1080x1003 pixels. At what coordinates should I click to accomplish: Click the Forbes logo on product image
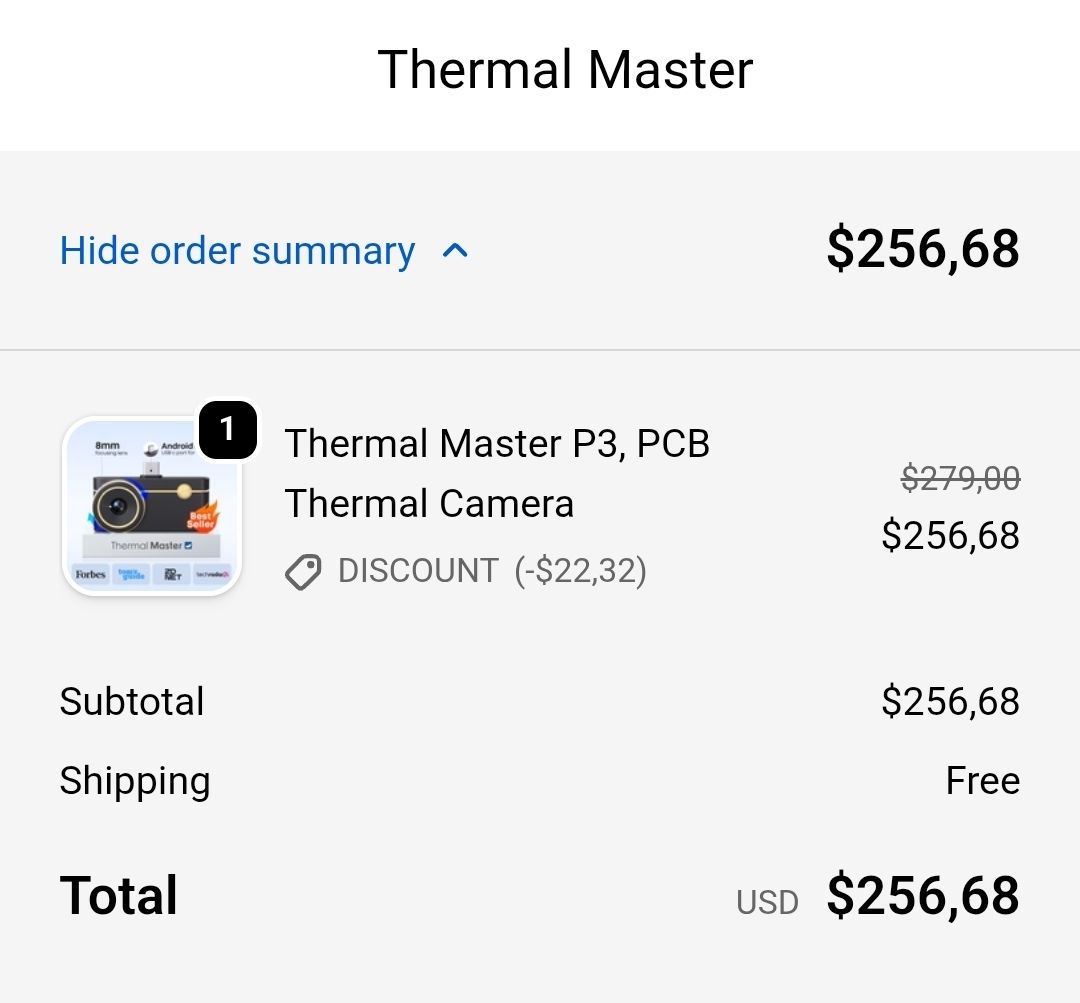90,574
